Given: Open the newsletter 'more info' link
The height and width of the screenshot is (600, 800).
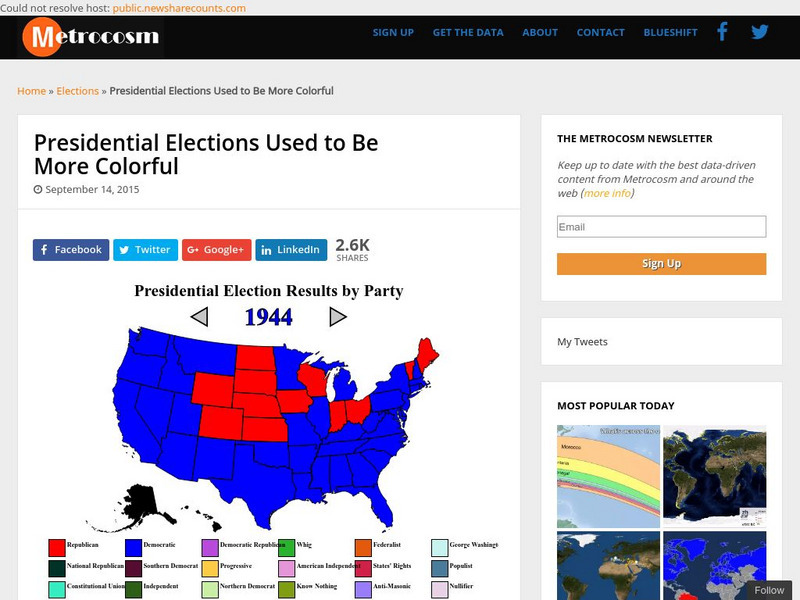Looking at the screenshot, I should tap(607, 193).
